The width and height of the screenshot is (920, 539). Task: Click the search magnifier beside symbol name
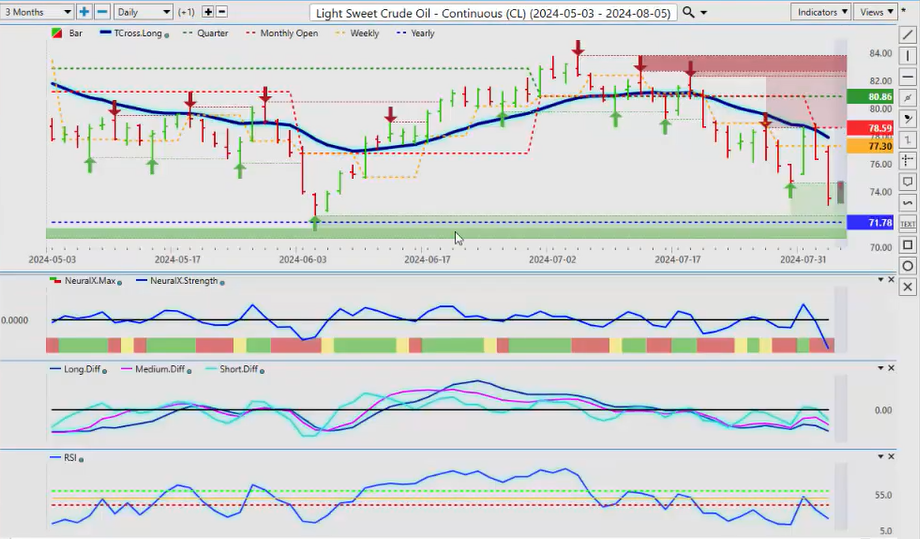(x=689, y=12)
